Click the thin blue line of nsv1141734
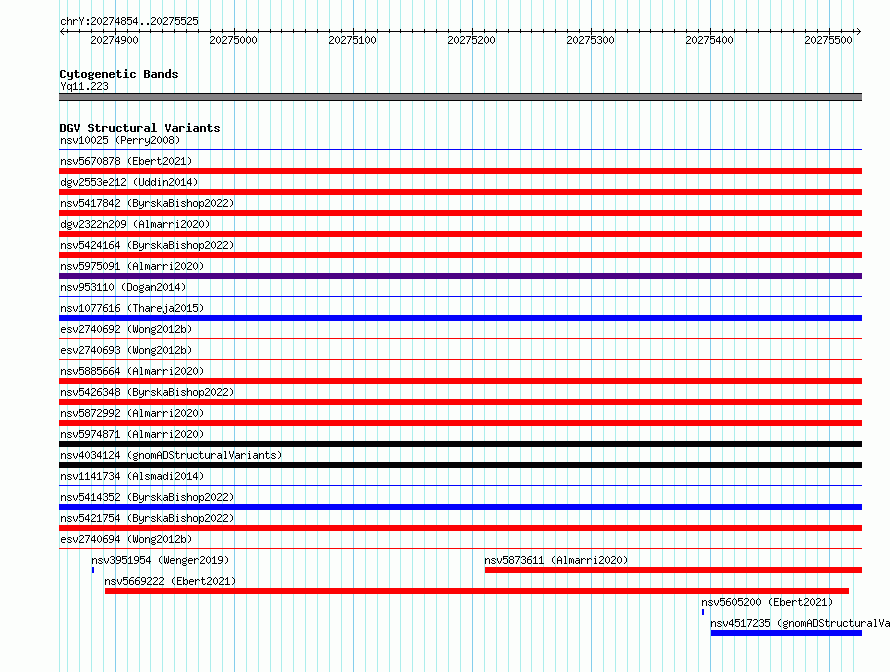890x672 pixels. 460,485
